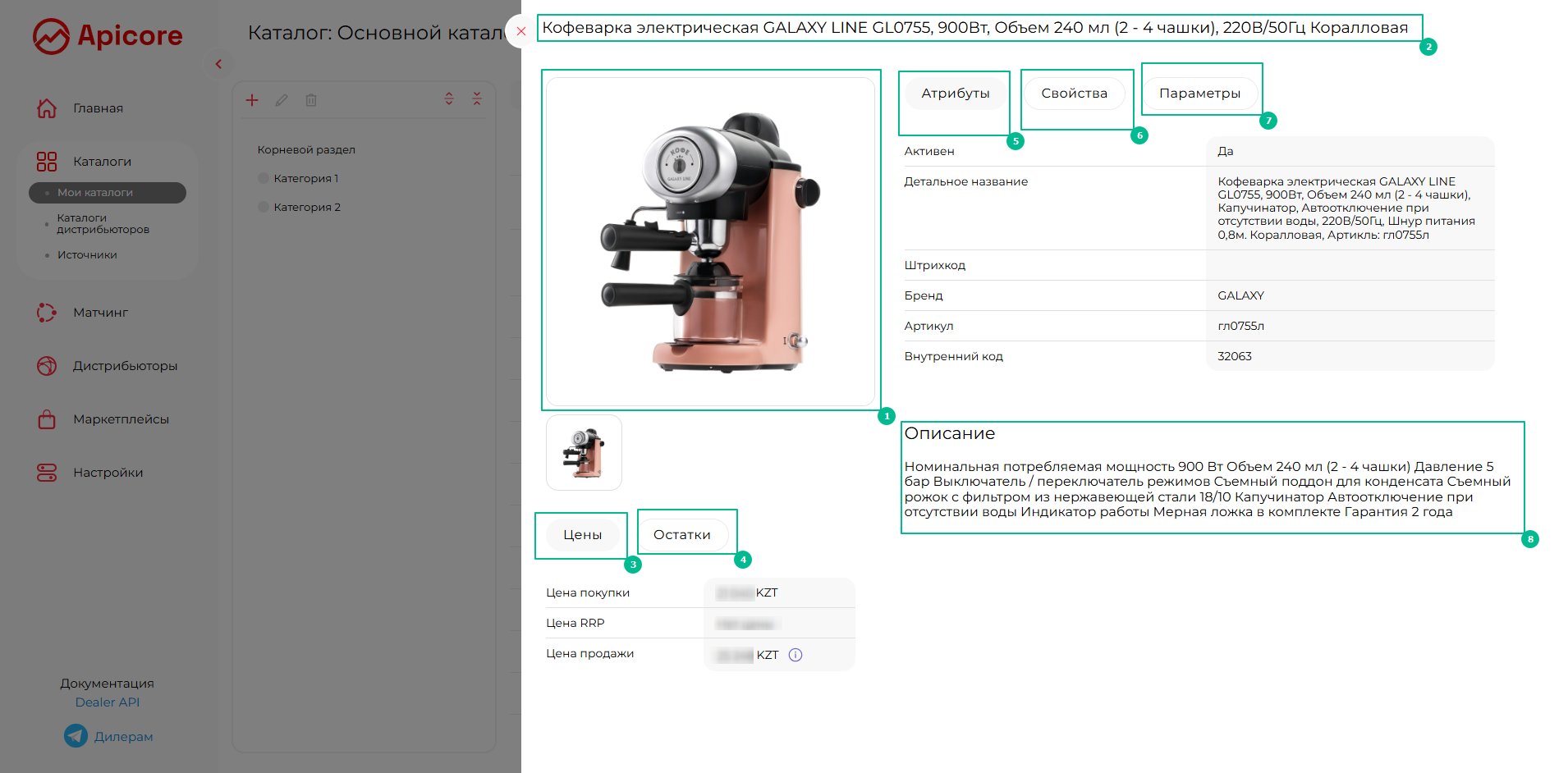Click the Telegram icon near Дилерам
Viewport: 1568px width, 773px height.
point(76,736)
